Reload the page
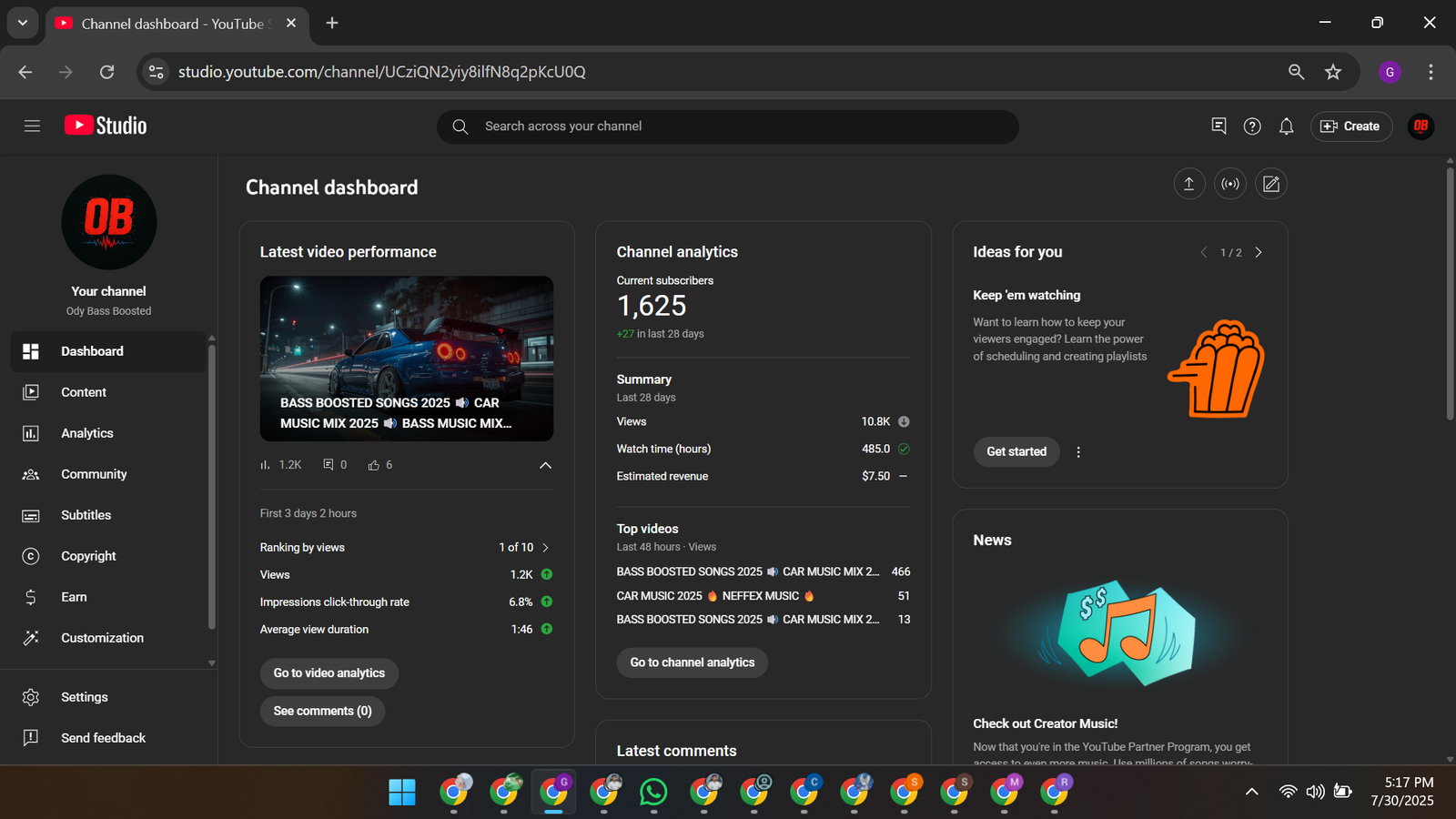The height and width of the screenshot is (819, 1456). pos(106,72)
